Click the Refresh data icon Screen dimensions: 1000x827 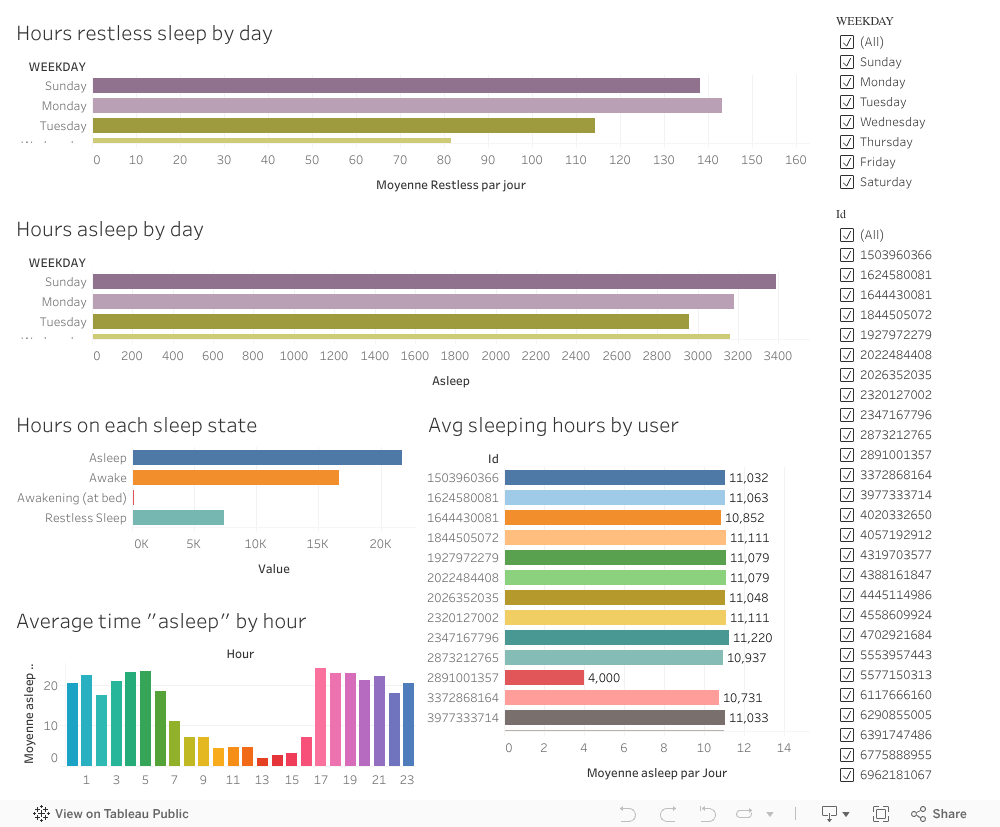744,814
